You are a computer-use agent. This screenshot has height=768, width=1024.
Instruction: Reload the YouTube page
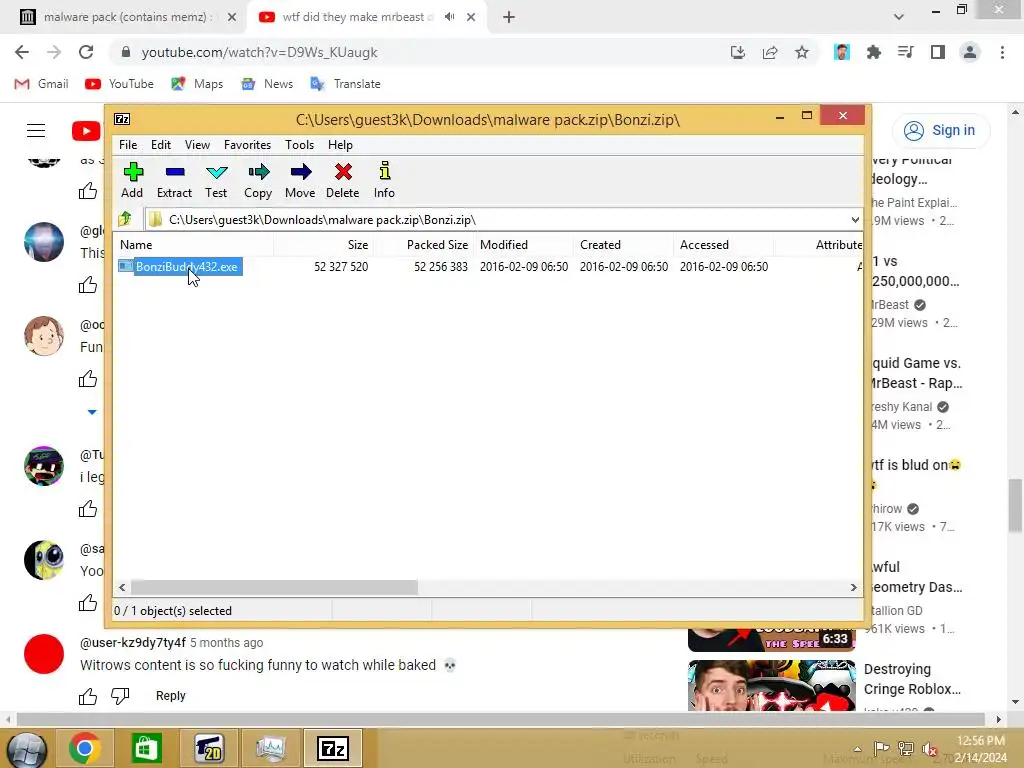click(86, 52)
